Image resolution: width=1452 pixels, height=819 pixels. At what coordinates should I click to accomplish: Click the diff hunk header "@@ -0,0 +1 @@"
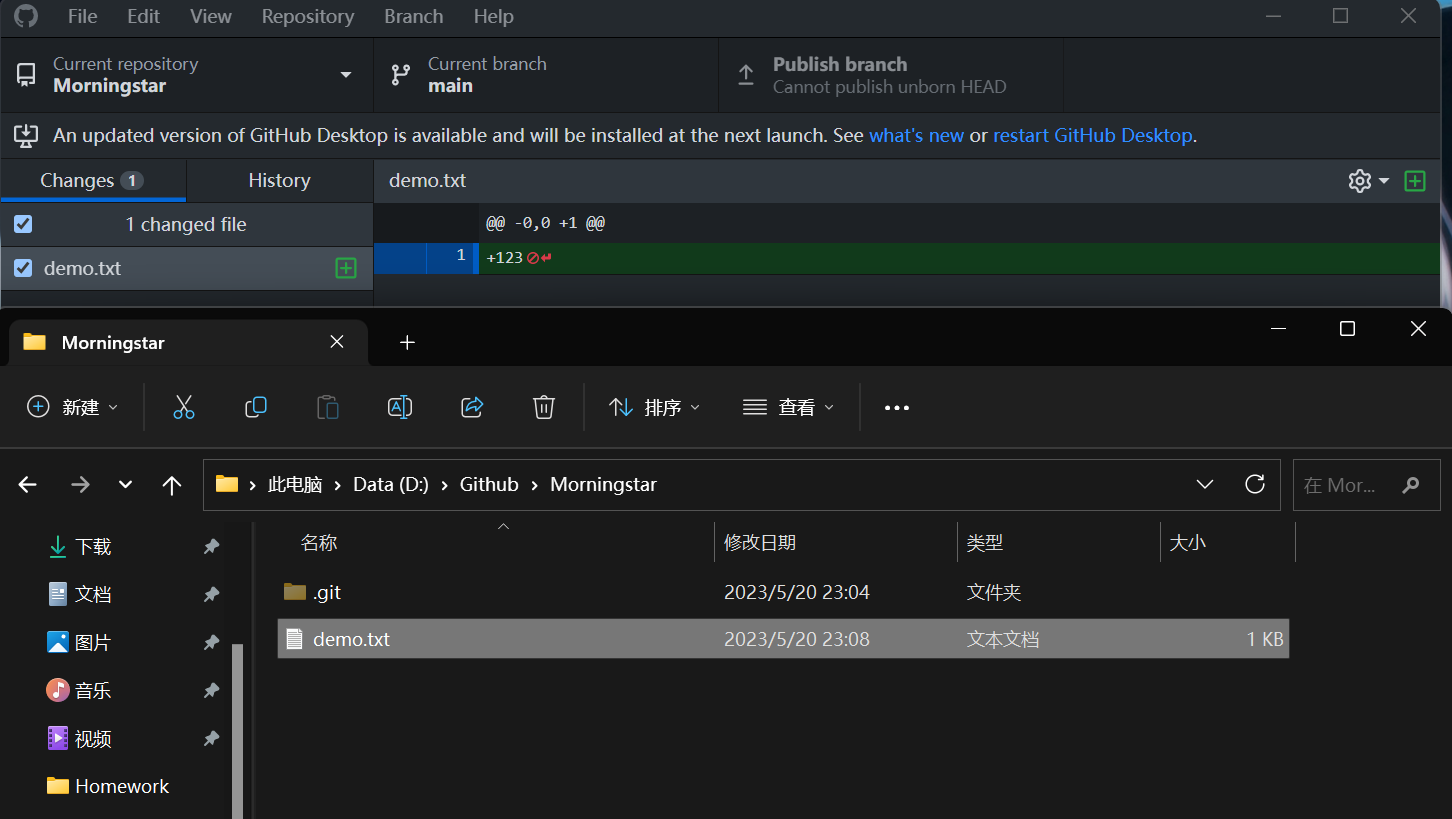(545, 223)
